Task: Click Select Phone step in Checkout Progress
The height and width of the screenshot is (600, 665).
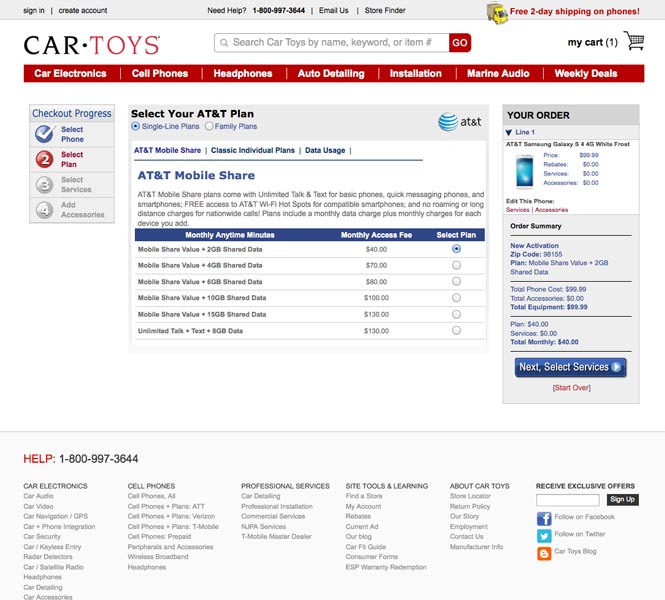Action: (x=72, y=134)
